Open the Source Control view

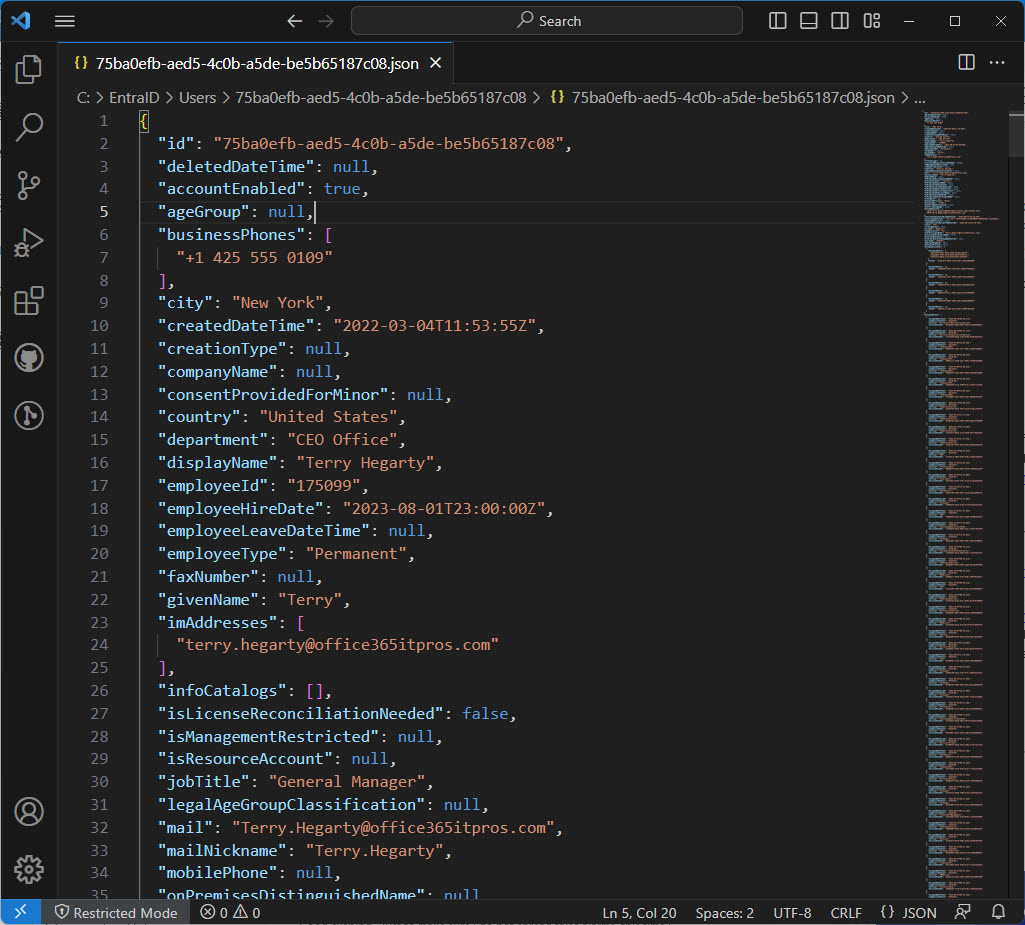29,185
